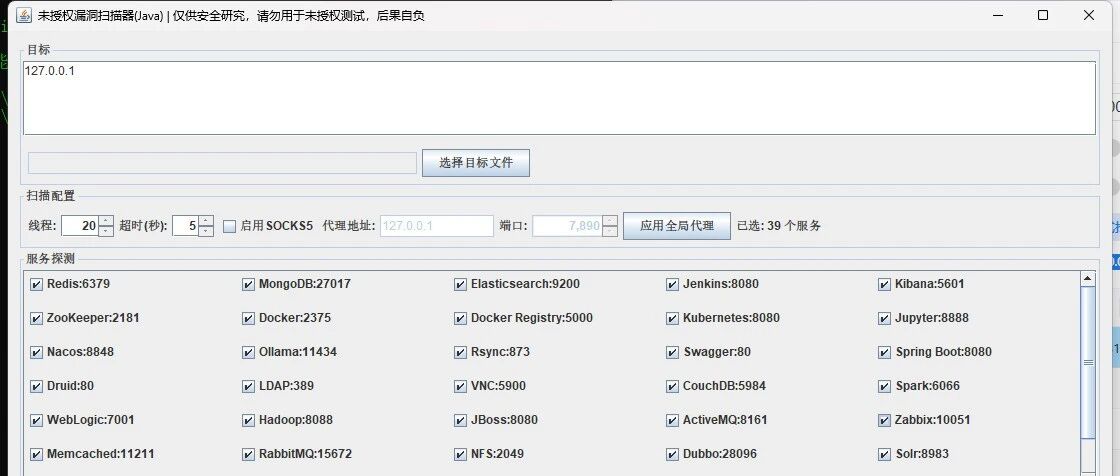The image size is (1120, 476).
Task: Toggle the Docker:2375 checkbox
Action: (249, 318)
